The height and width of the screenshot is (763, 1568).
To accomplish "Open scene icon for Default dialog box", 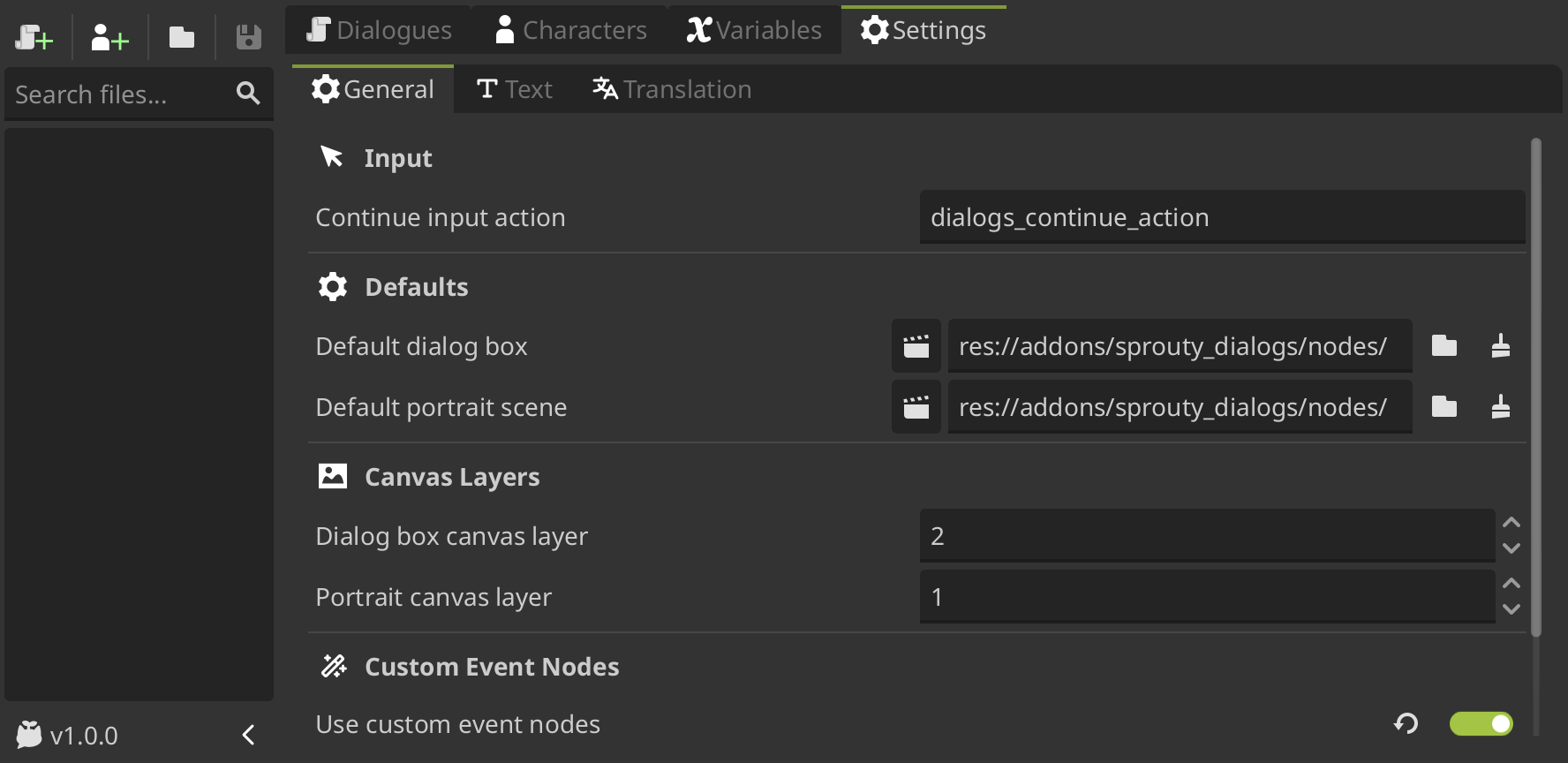I will 916,346.
